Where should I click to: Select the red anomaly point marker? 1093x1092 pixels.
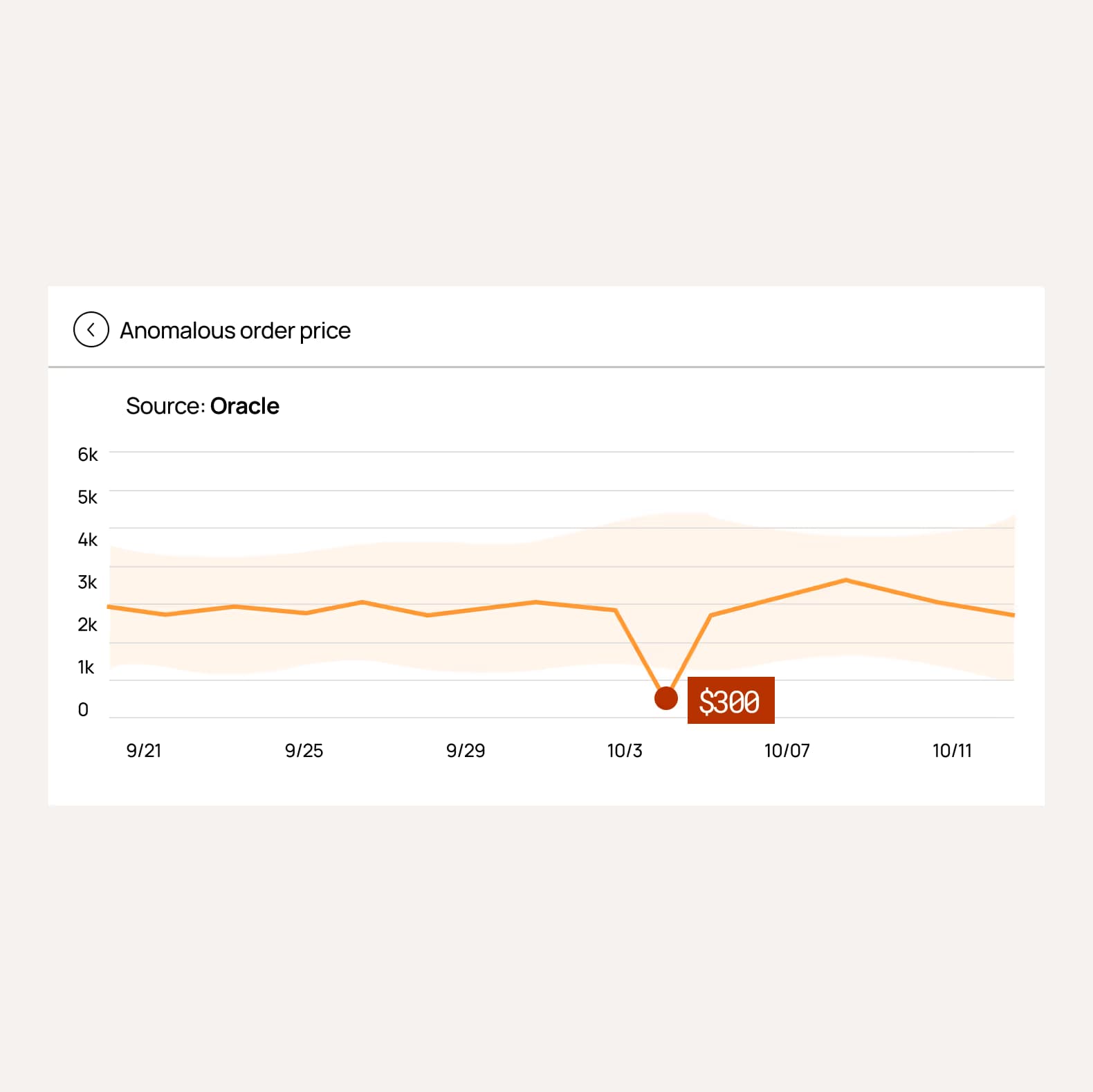(x=666, y=699)
